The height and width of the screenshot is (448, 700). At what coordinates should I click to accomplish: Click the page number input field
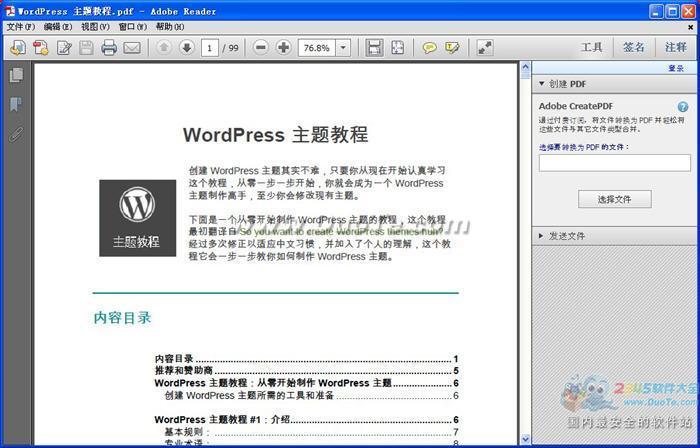pyautogui.click(x=210, y=48)
